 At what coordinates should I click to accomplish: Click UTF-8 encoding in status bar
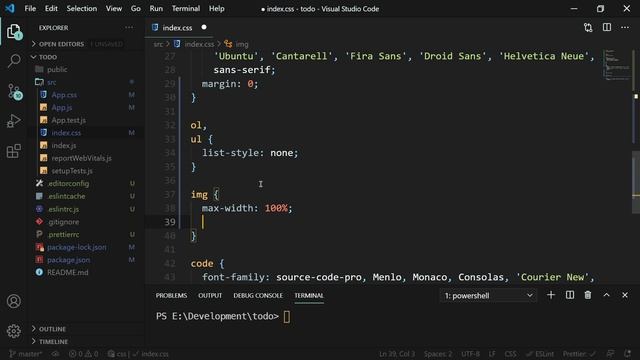471,354
